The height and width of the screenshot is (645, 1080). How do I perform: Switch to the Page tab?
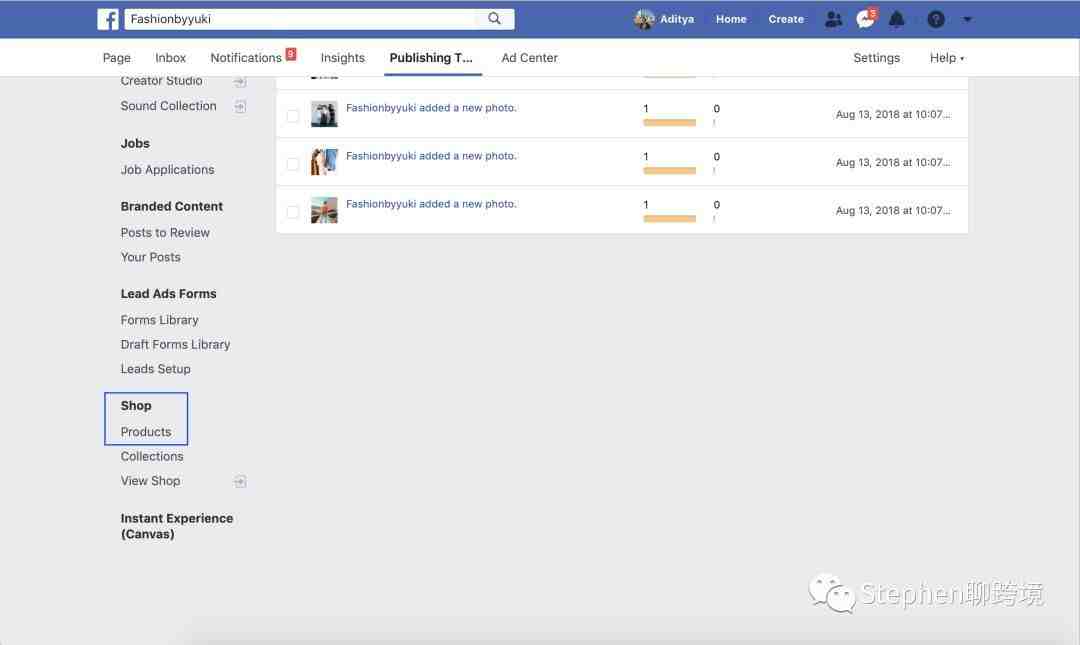pyautogui.click(x=116, y=58)
